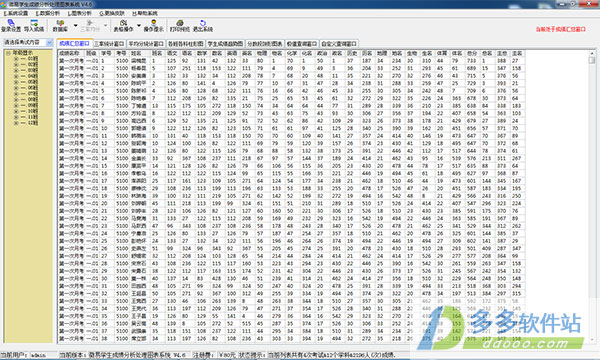Viewport: 600px width, 360px height.
Task: Open the 帮助系统 menu
Action: coord(145,13)
